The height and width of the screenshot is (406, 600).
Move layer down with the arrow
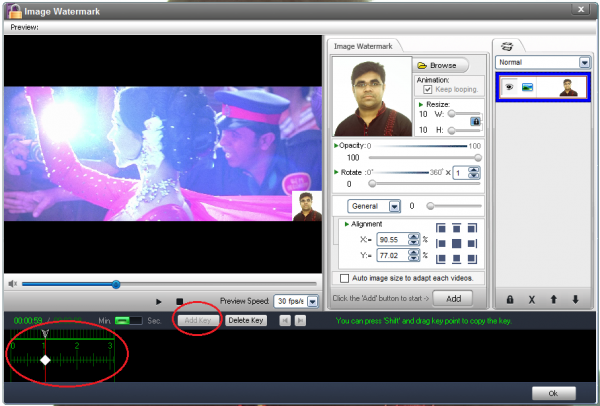click(576, 300)
